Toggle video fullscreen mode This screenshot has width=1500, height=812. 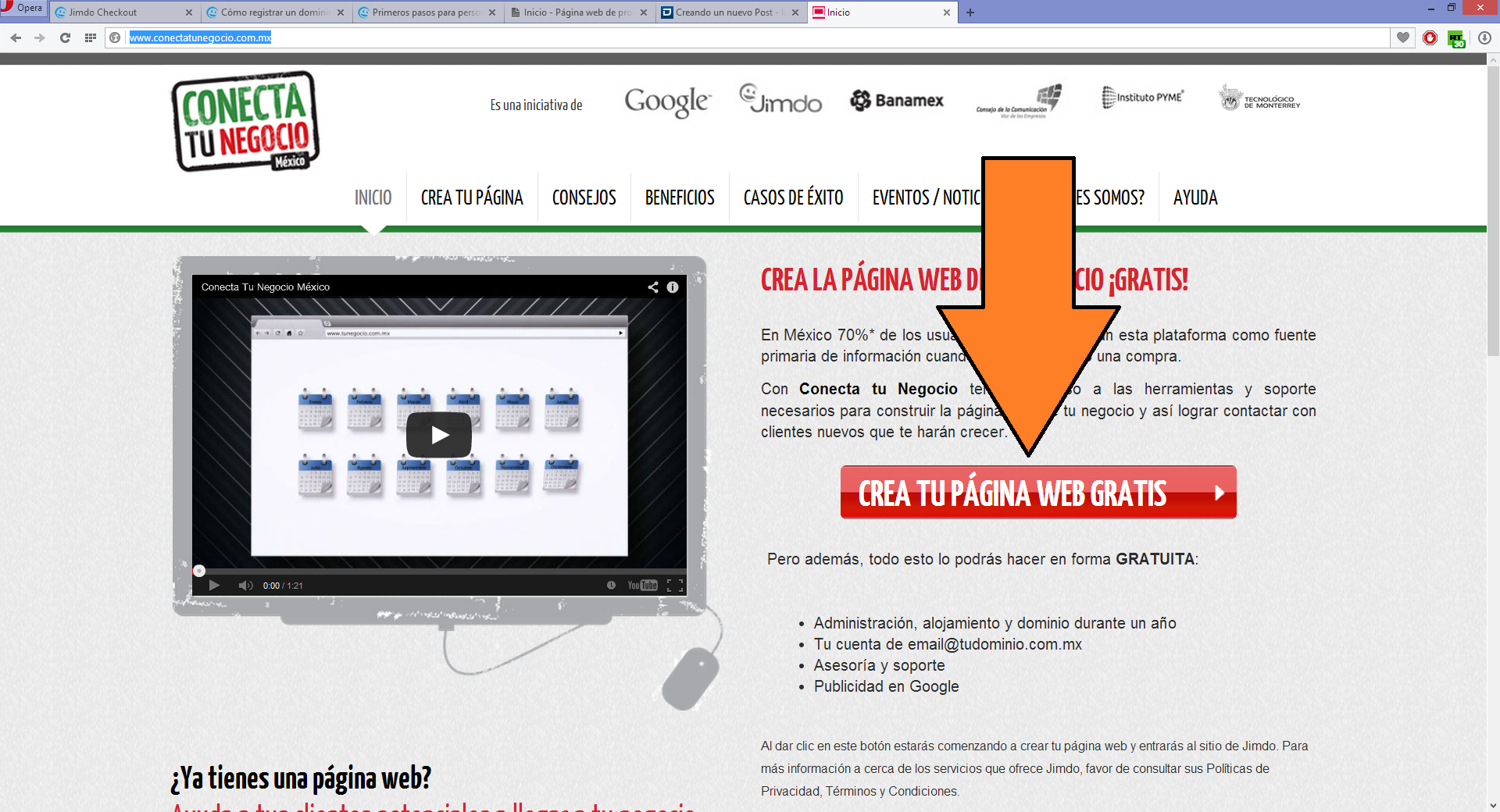675,586
